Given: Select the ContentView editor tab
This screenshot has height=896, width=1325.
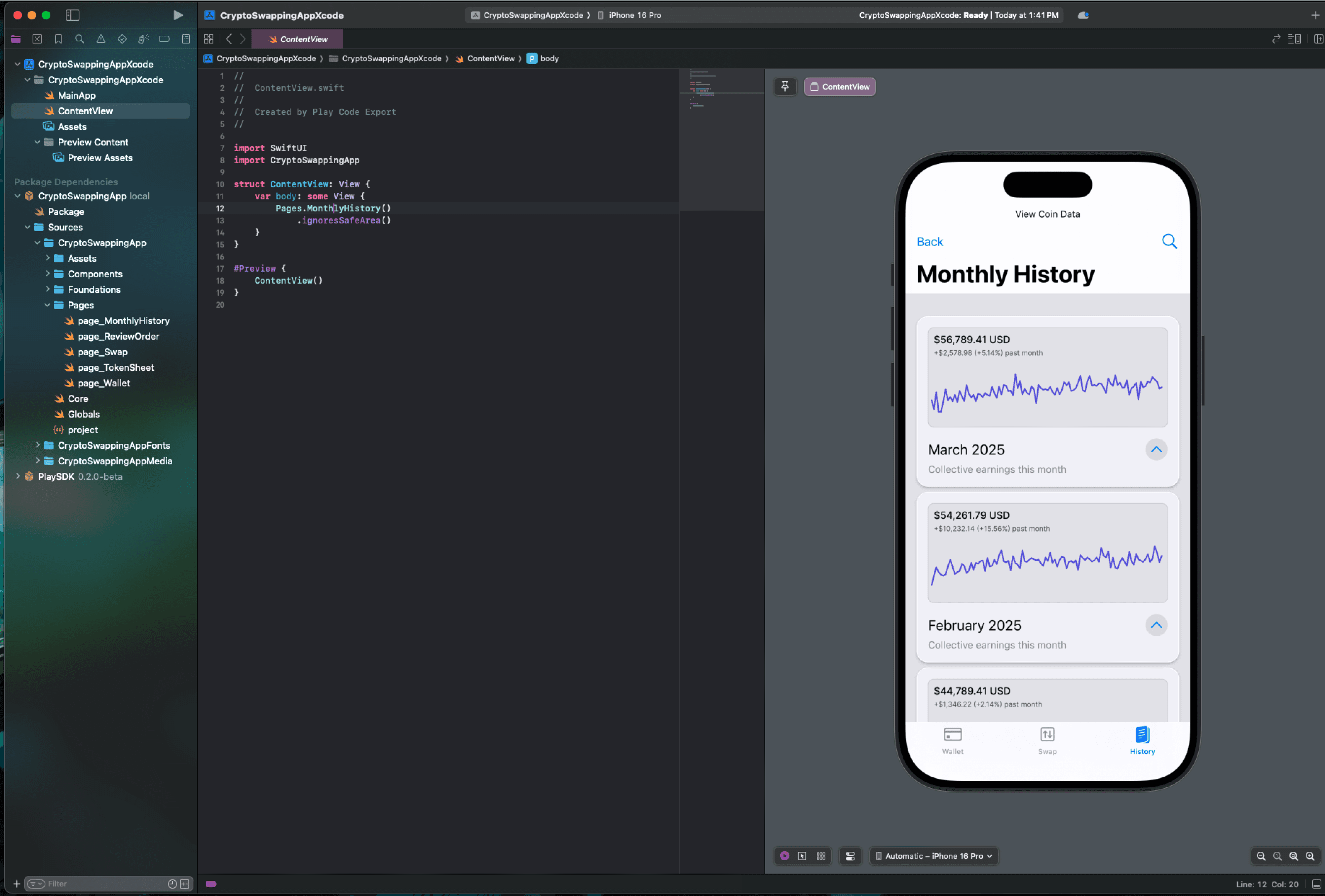Looking at the screenshot, I should (298, 39).
